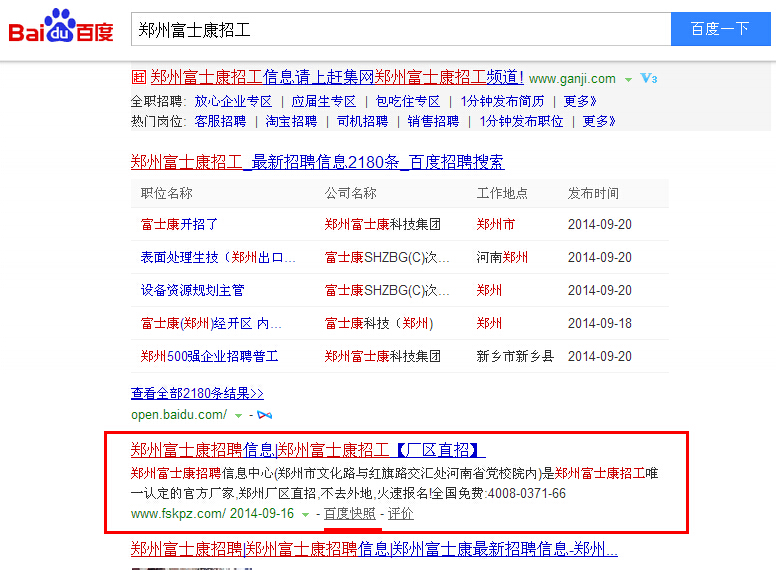776x570 pixels.
Task: Open 应届生专区 link
Action: (x=324, y=101)
